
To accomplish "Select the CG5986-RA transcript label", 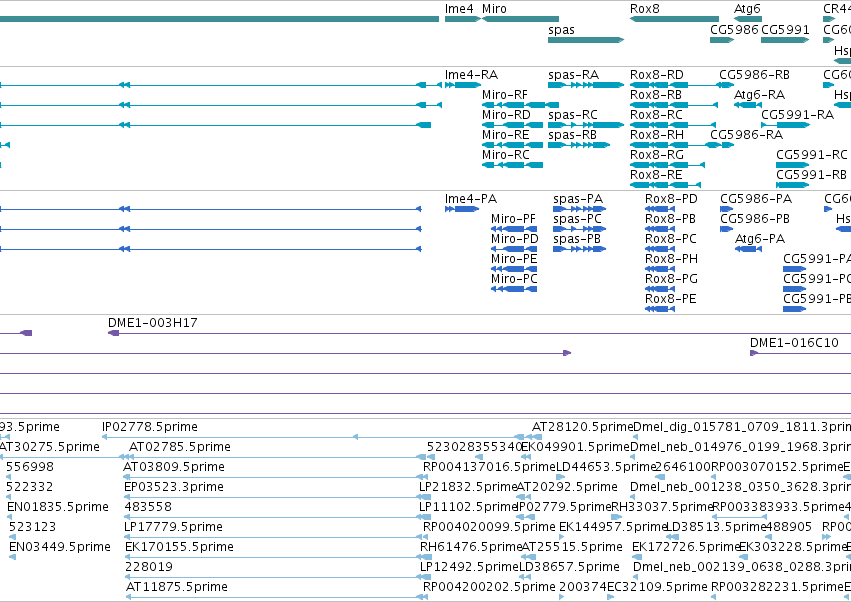I will [x=746, y=135].
